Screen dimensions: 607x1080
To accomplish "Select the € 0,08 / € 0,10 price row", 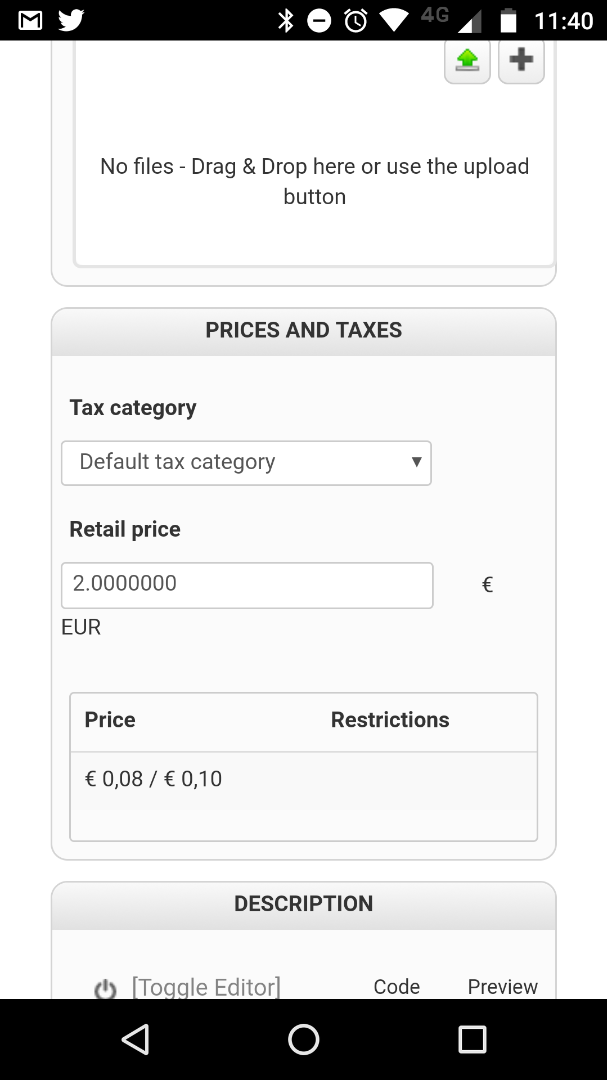I will [303, 779].
